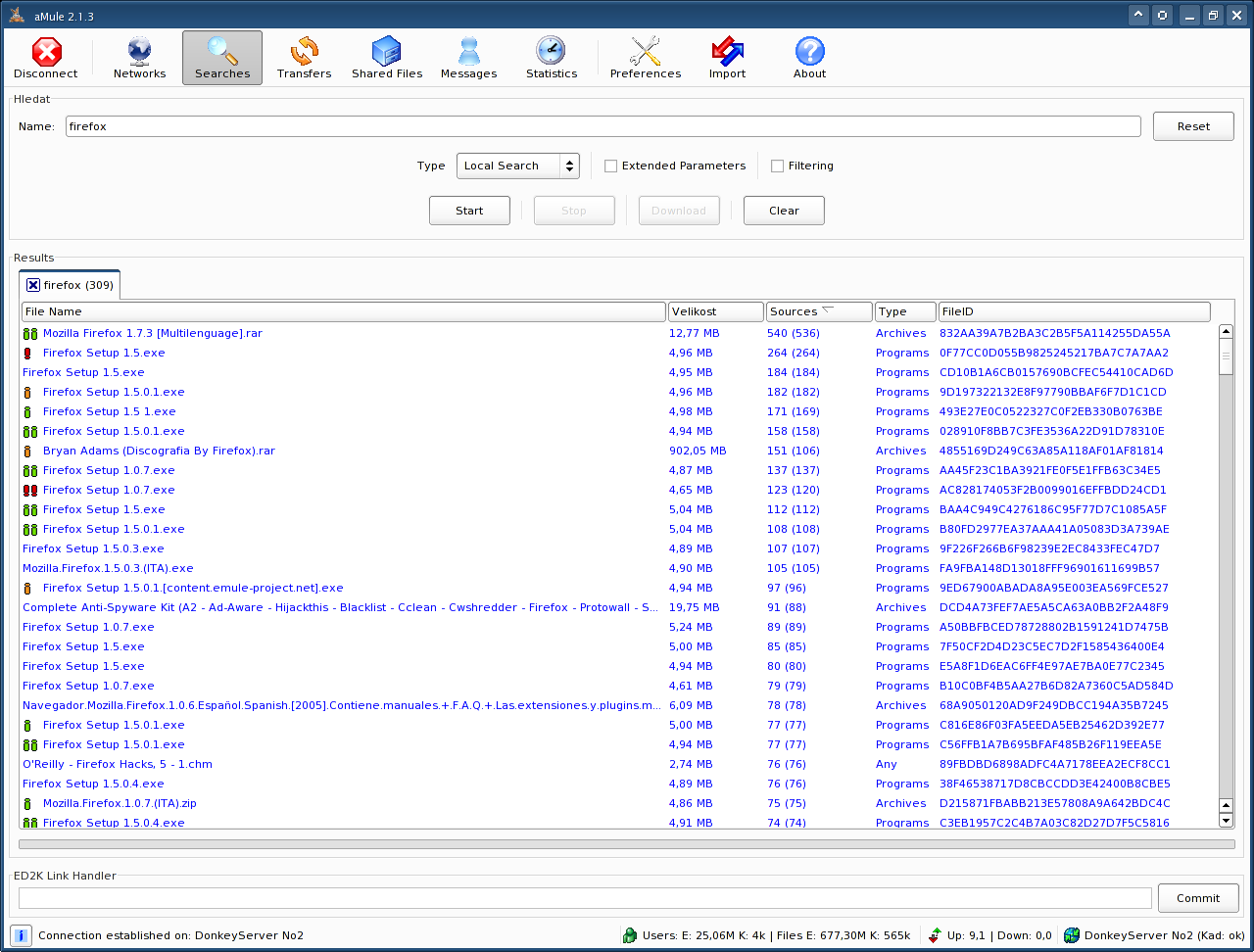Click the Commit button
The image size is (1254, 952).
pyautogui.click(x=1198, y=898)
